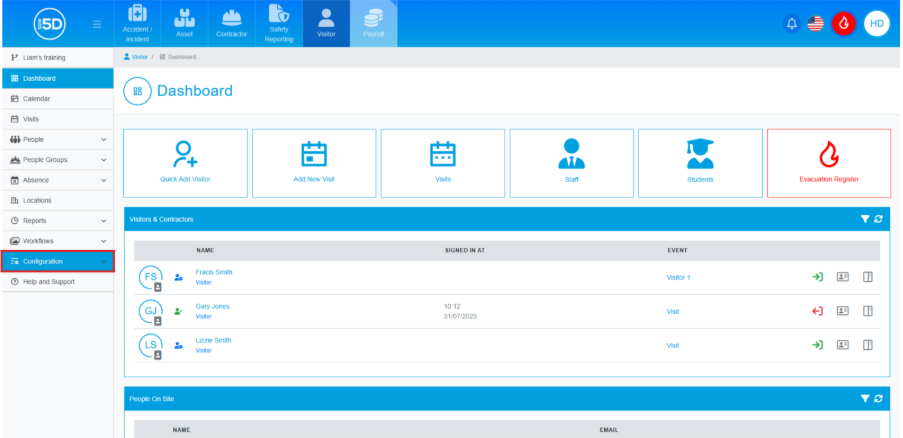The height and width of the screenshot is (438, 903).
Task: Click the red fire evacuation icon in header
Action: tap(844, 24)
